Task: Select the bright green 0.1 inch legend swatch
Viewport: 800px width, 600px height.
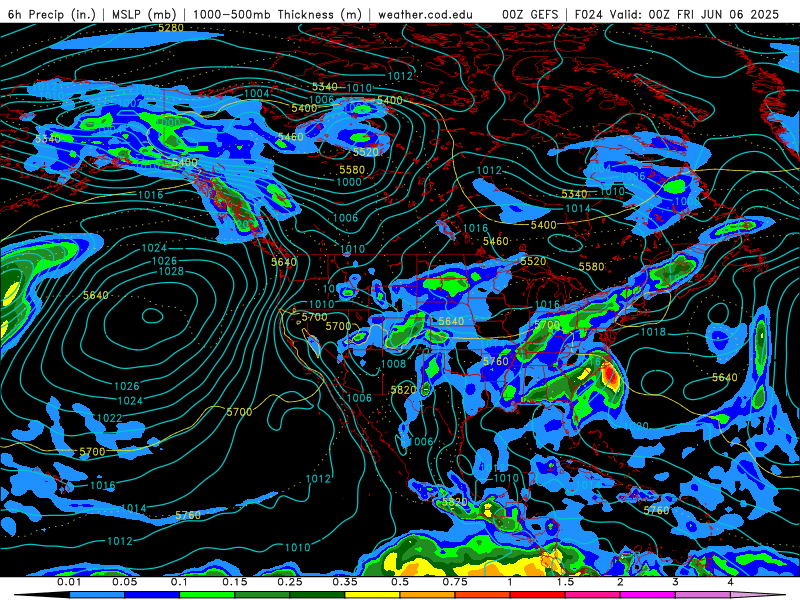Action: 207,595
